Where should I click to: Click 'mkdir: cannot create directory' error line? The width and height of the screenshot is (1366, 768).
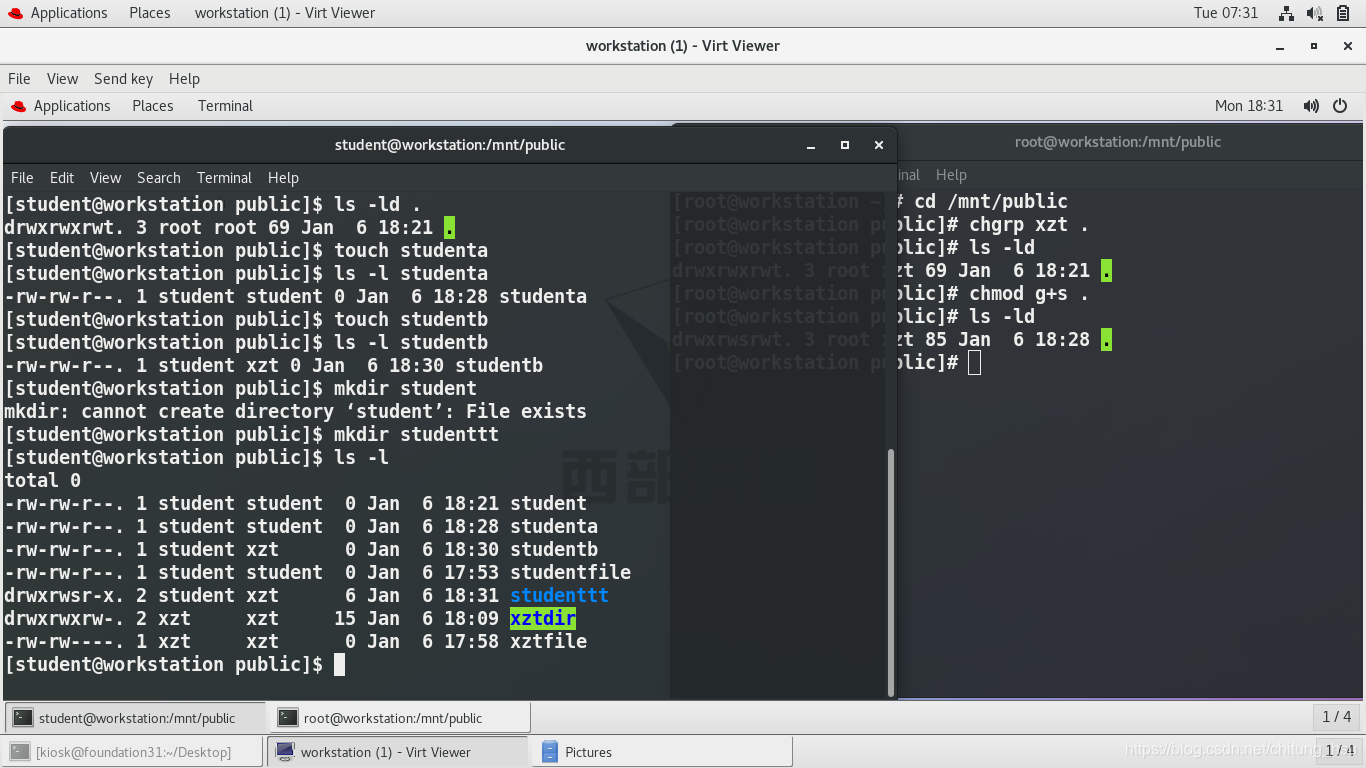coord(295,411)
